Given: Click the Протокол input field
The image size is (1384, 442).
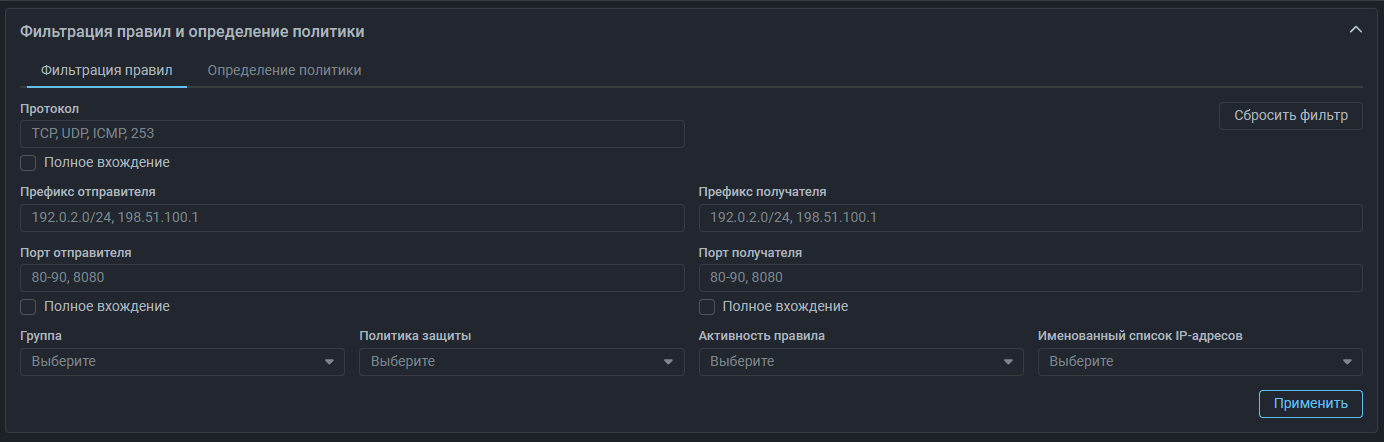Looking at the screenshot, I should 352,134.
